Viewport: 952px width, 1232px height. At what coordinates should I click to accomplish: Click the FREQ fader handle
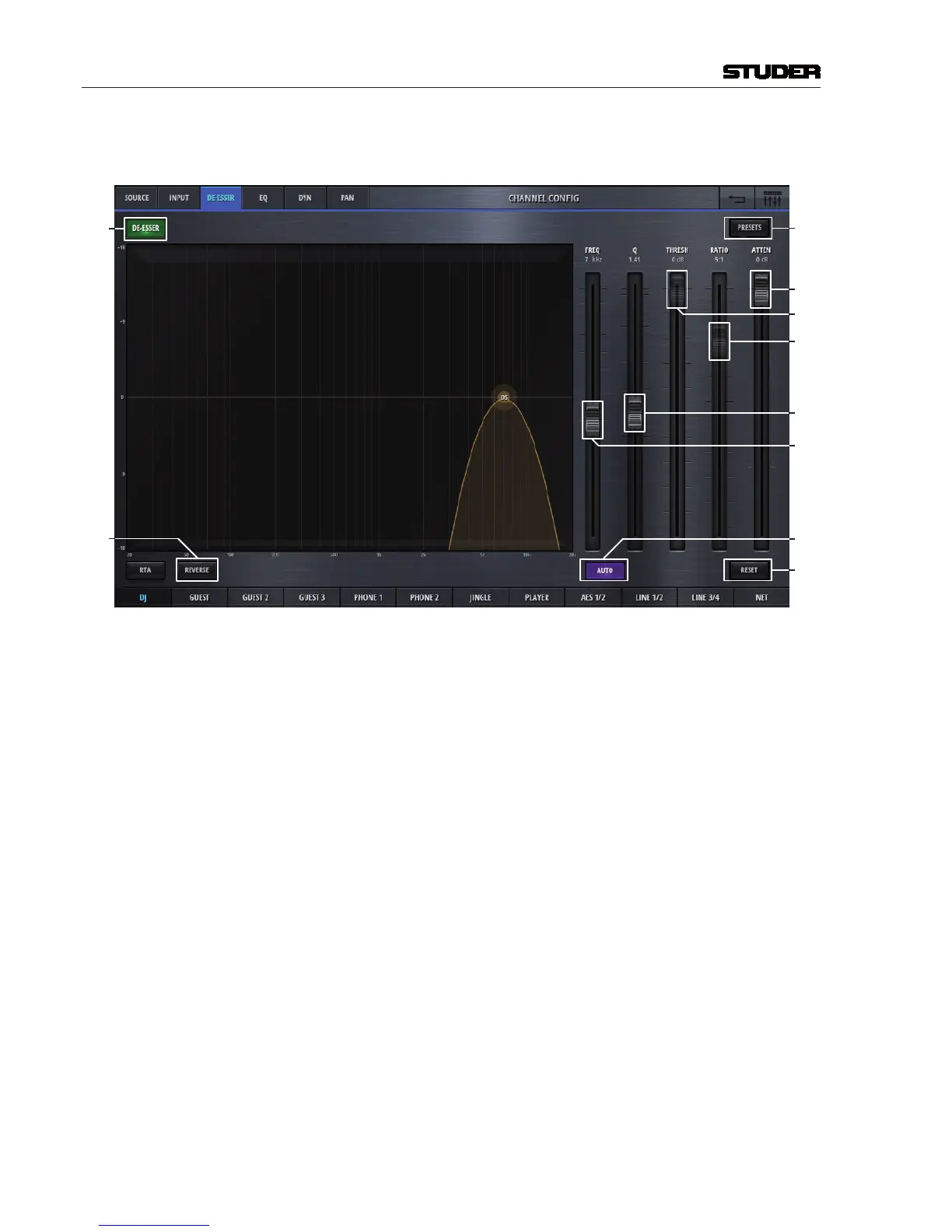point(593,419)
